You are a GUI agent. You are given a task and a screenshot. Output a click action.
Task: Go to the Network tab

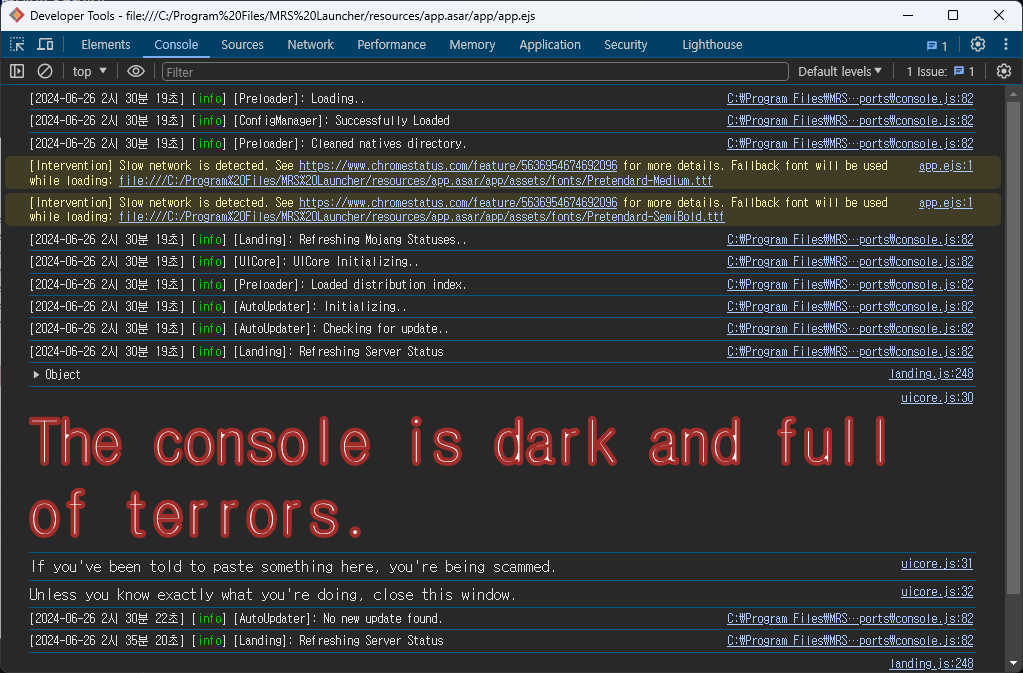(311, 44)
